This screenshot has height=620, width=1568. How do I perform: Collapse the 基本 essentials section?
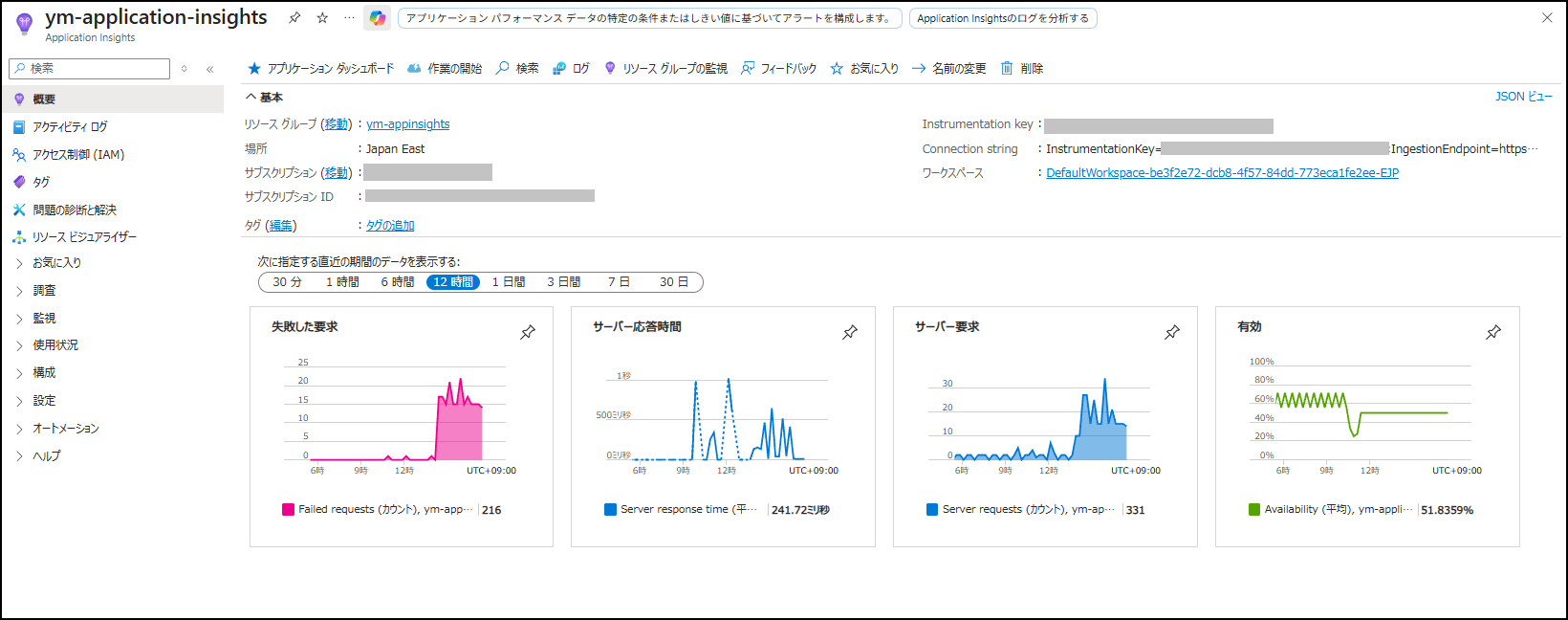tap(265, 98)
